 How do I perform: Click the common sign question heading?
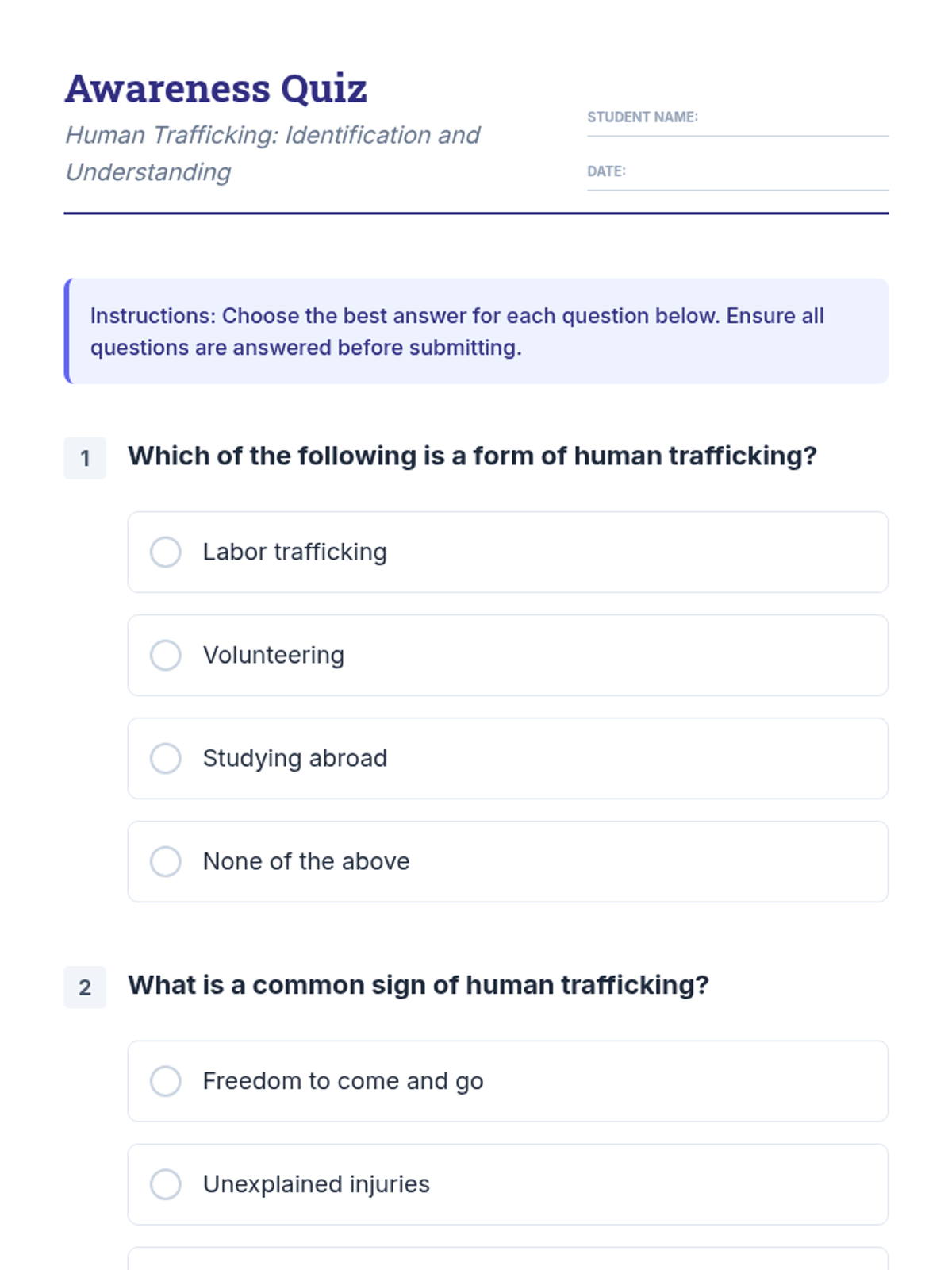pyautogui.click(x=418, y=985)
